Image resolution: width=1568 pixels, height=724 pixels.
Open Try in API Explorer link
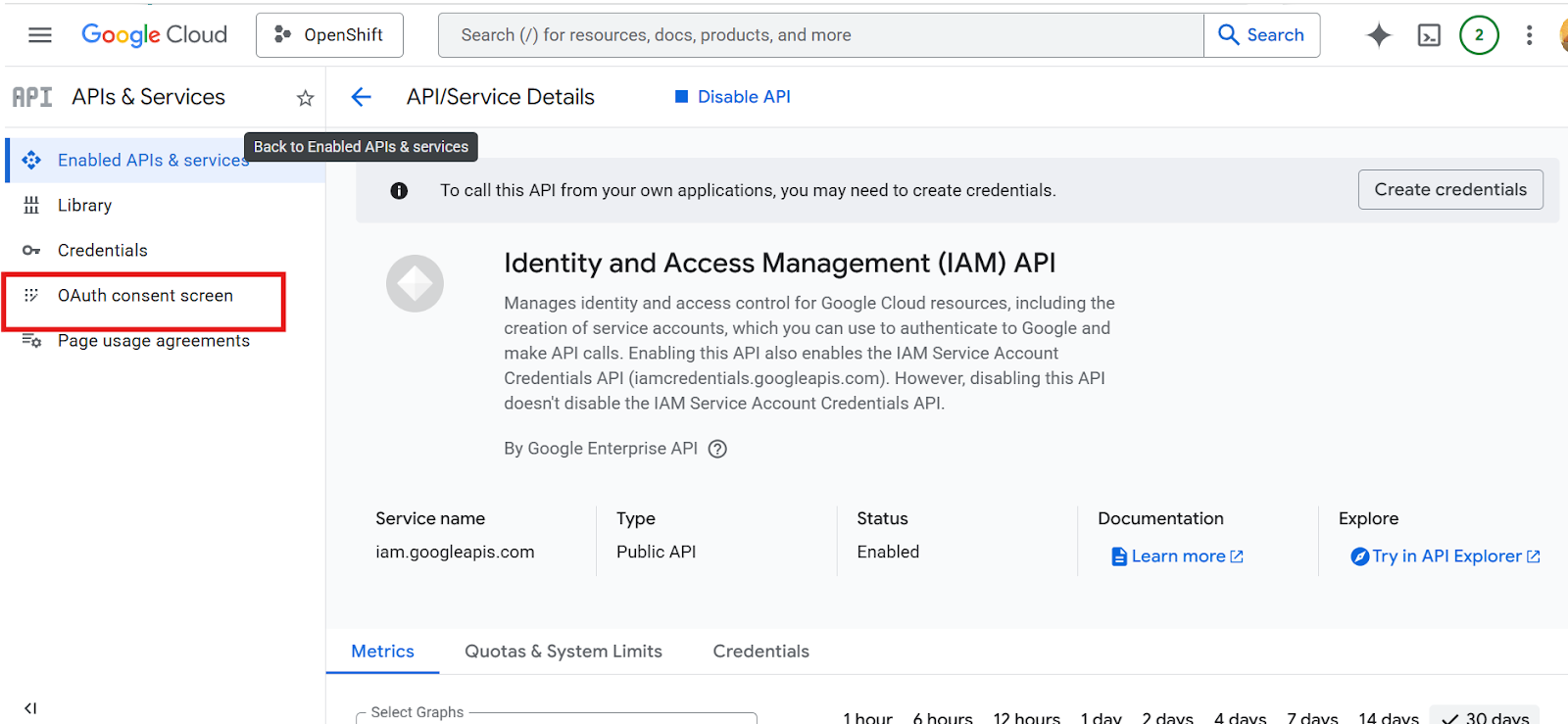(x=1445, y=556)
